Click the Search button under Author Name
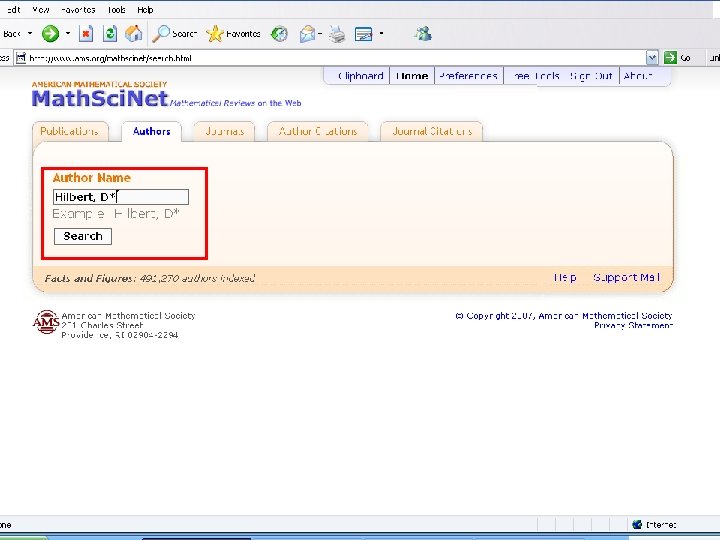 pos(83,236)
